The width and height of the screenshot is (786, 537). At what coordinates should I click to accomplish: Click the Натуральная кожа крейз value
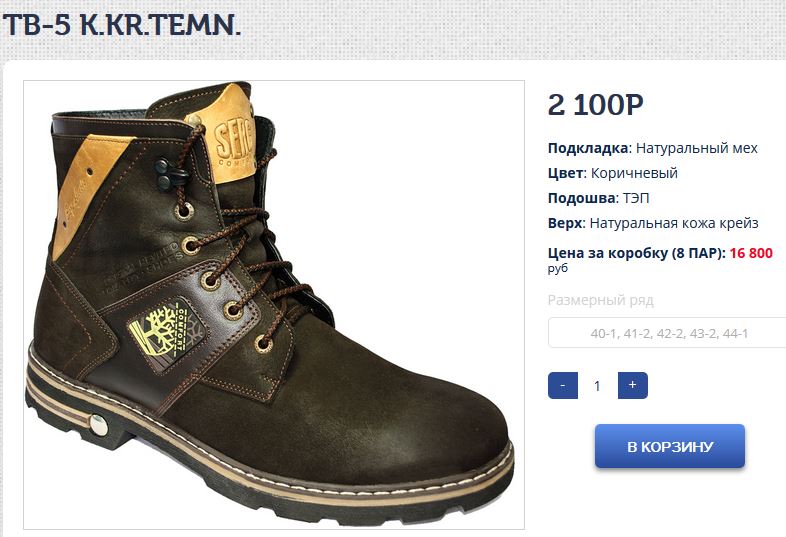click(x=674, y=223)
